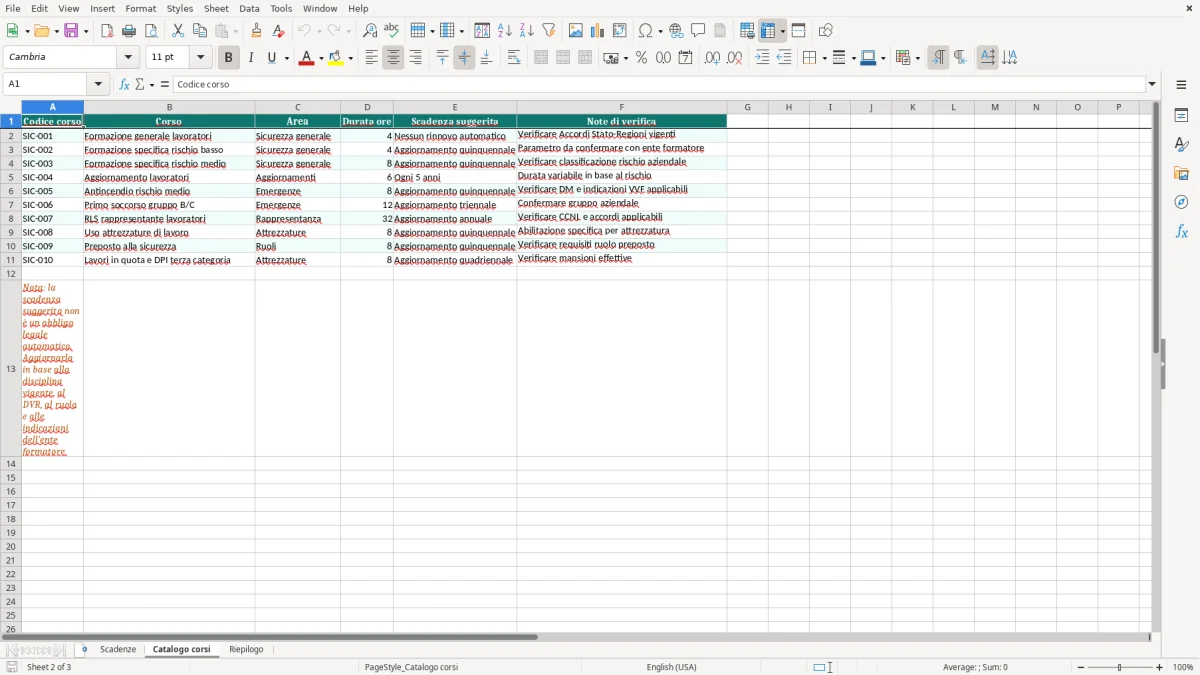Image resolution: width=1200 pixels, height=675 pixels.
Task: Click the Add Decimal Place icon
Action: click(x=712, y=58)
